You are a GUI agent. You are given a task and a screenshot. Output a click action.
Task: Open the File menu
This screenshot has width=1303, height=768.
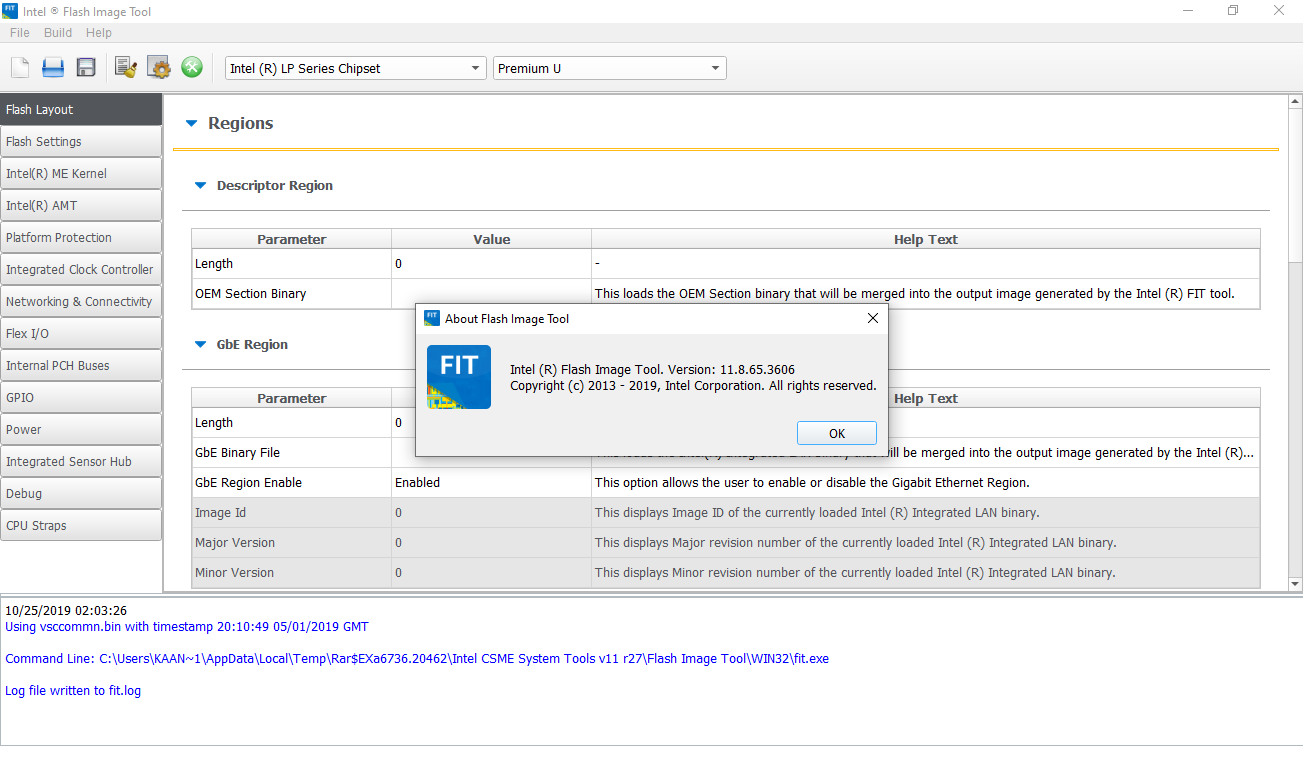[20, 33]
